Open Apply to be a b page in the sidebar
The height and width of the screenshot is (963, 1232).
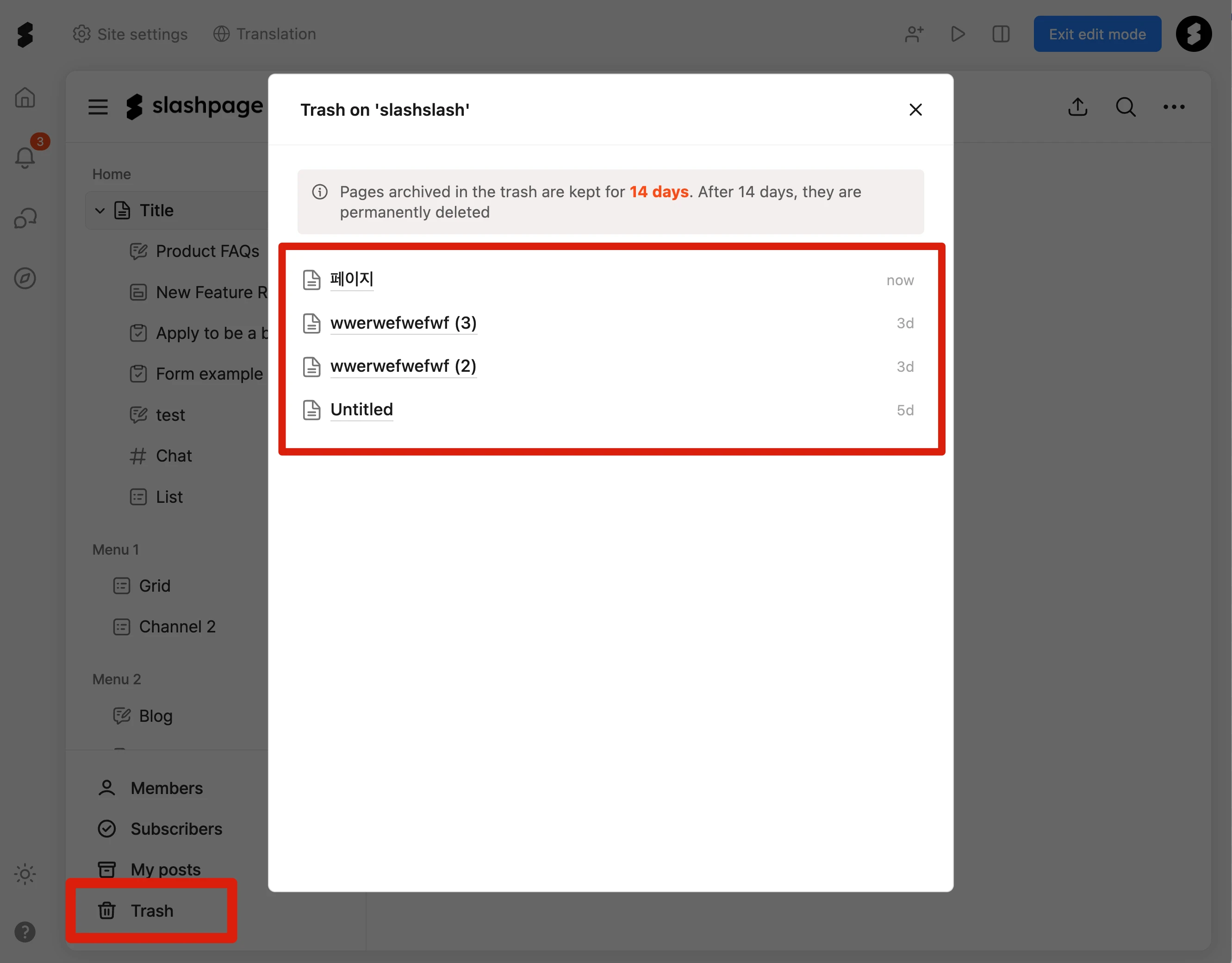pyautogui.click(x=199, y=333)
